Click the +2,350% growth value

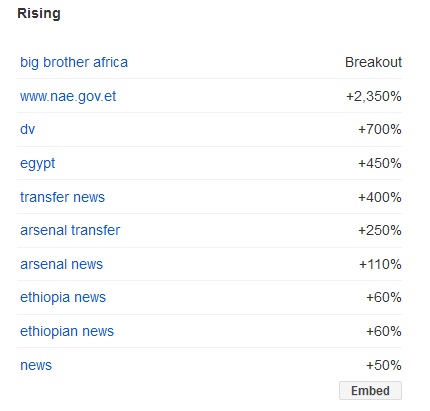click(374, 96)
